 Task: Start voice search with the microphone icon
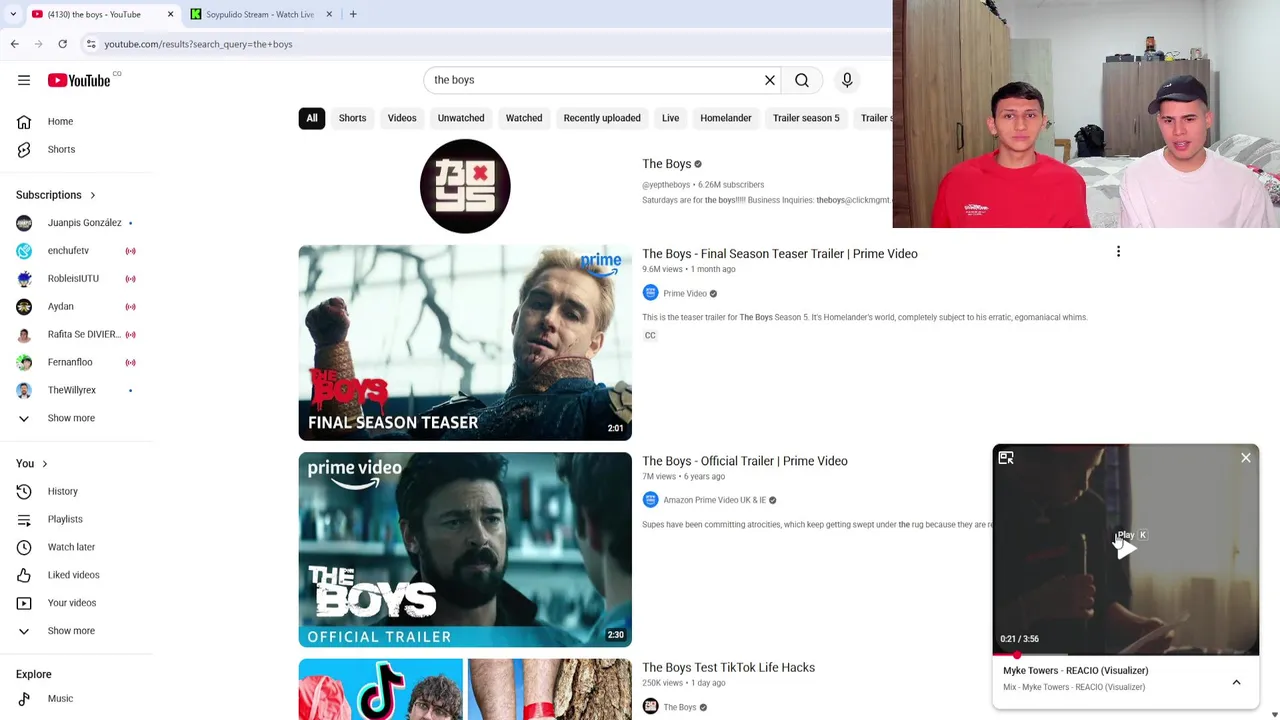pos(847,80)
